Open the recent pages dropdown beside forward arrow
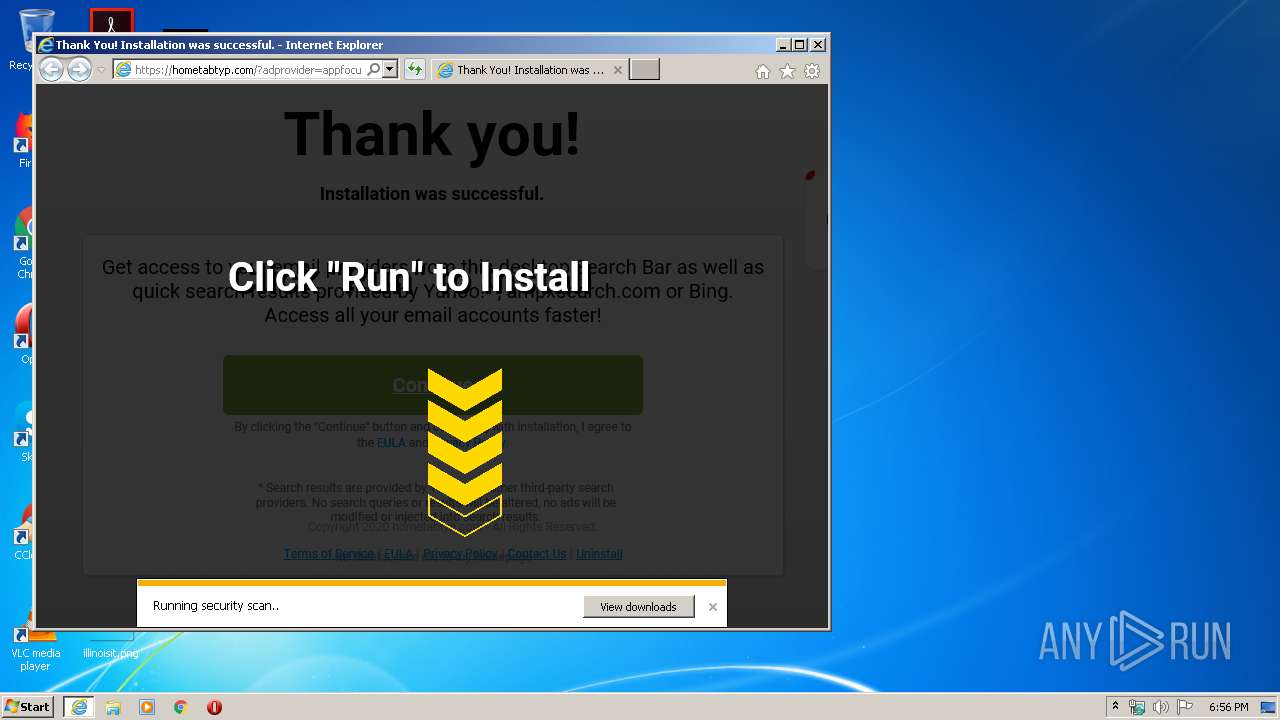1280x720 pixels. click(x=100, y=70)
